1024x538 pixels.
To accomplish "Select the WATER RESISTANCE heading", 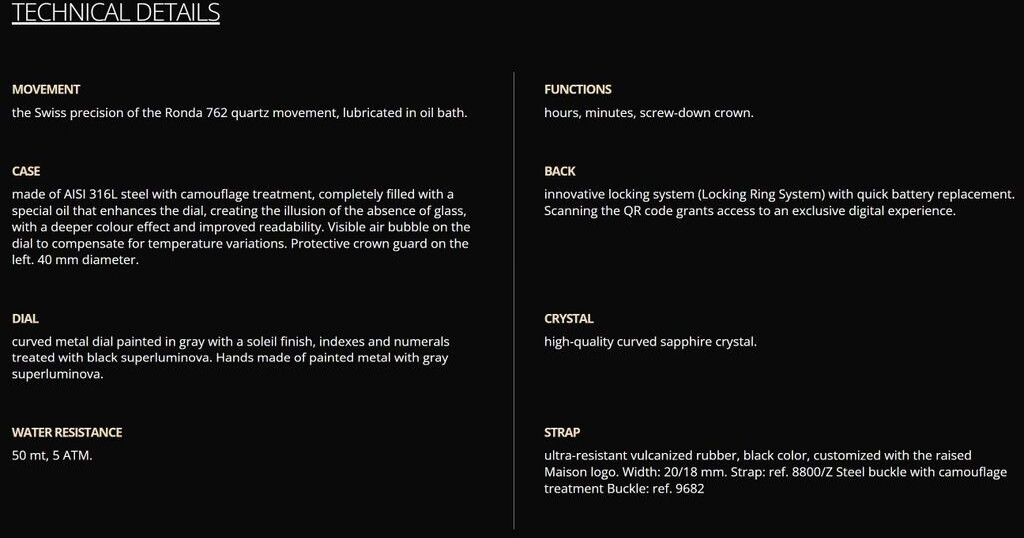I will [x=67, y=433].
